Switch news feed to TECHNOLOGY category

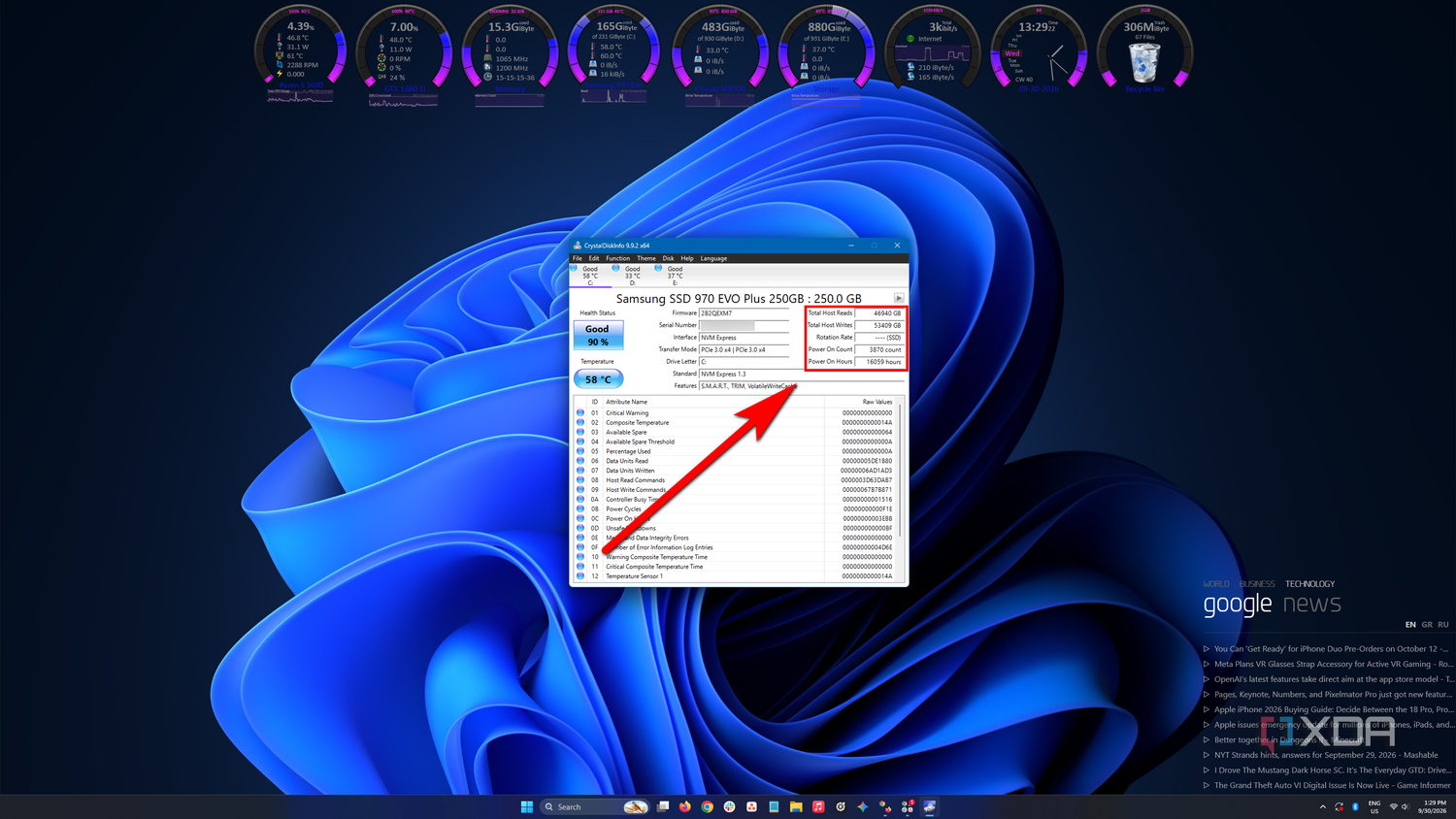coord(1309,584)
